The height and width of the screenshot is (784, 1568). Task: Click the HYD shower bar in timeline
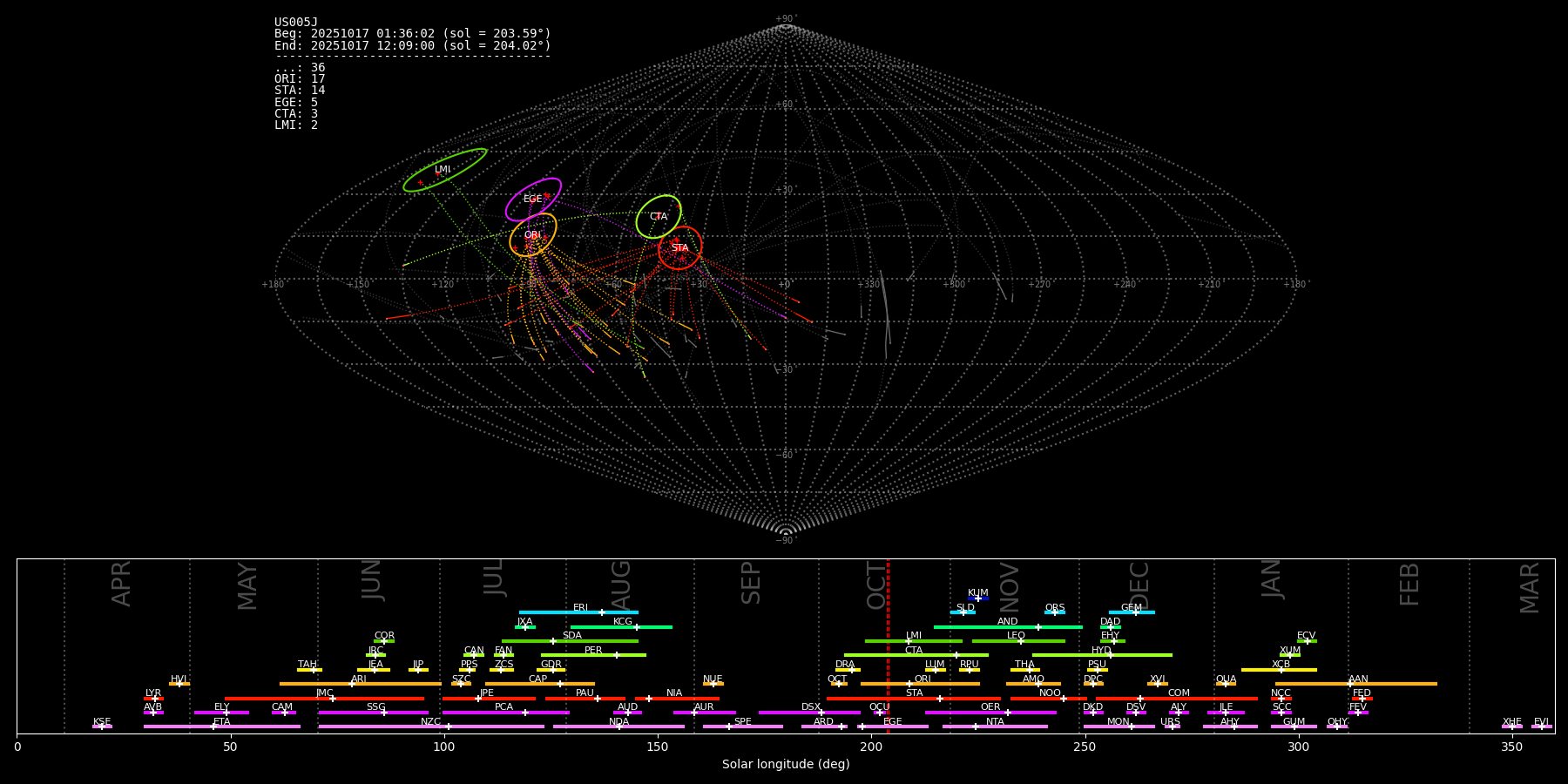click(x=1102, y=655)
